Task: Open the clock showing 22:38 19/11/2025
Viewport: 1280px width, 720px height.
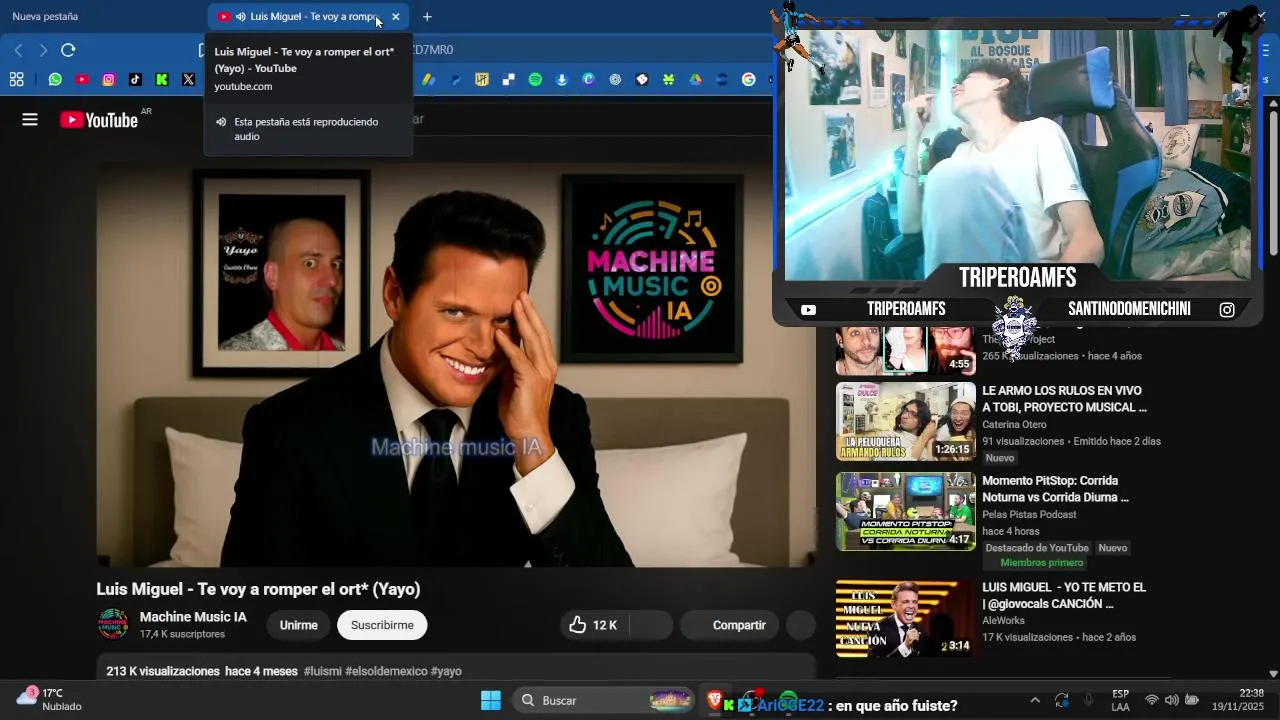Action: [x=1238, y=700]
